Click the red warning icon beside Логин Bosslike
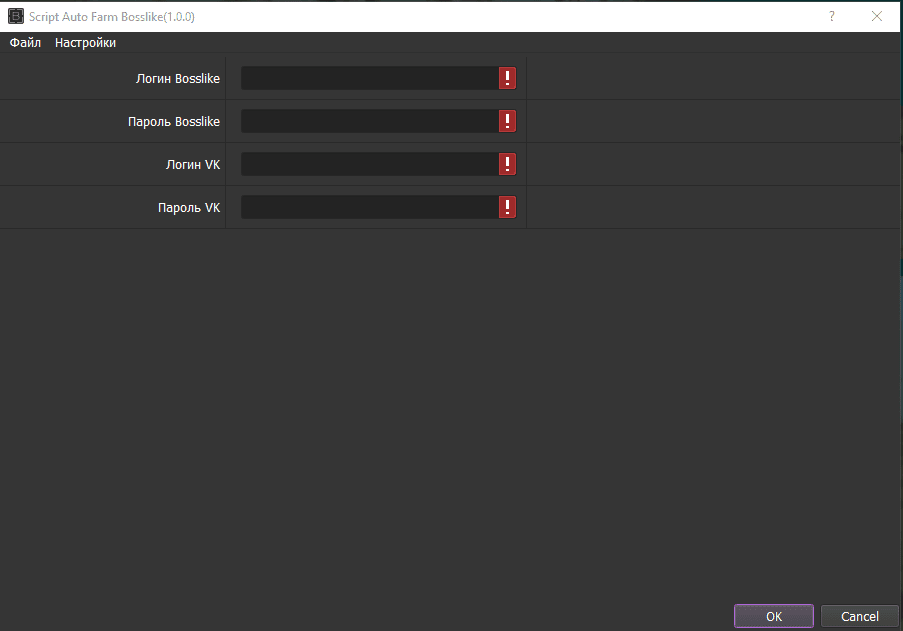The width and height of the screenshot is (903, 631). click(508, 79)
